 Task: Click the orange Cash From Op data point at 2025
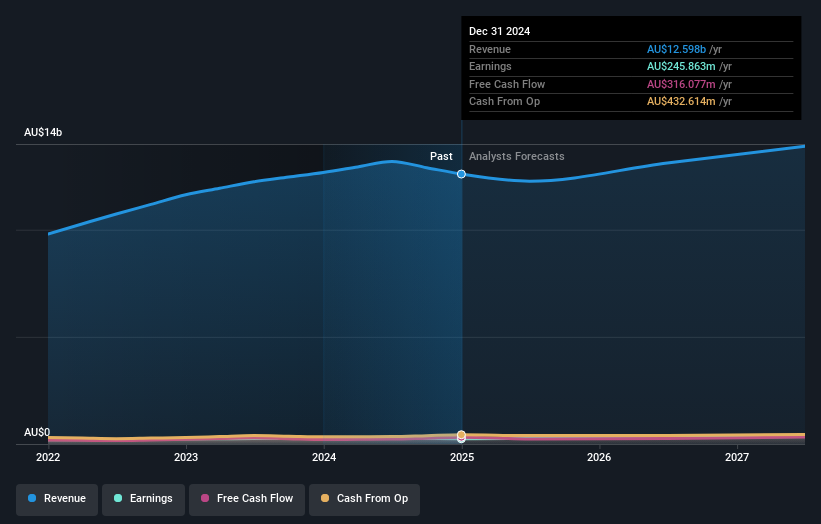461,434
